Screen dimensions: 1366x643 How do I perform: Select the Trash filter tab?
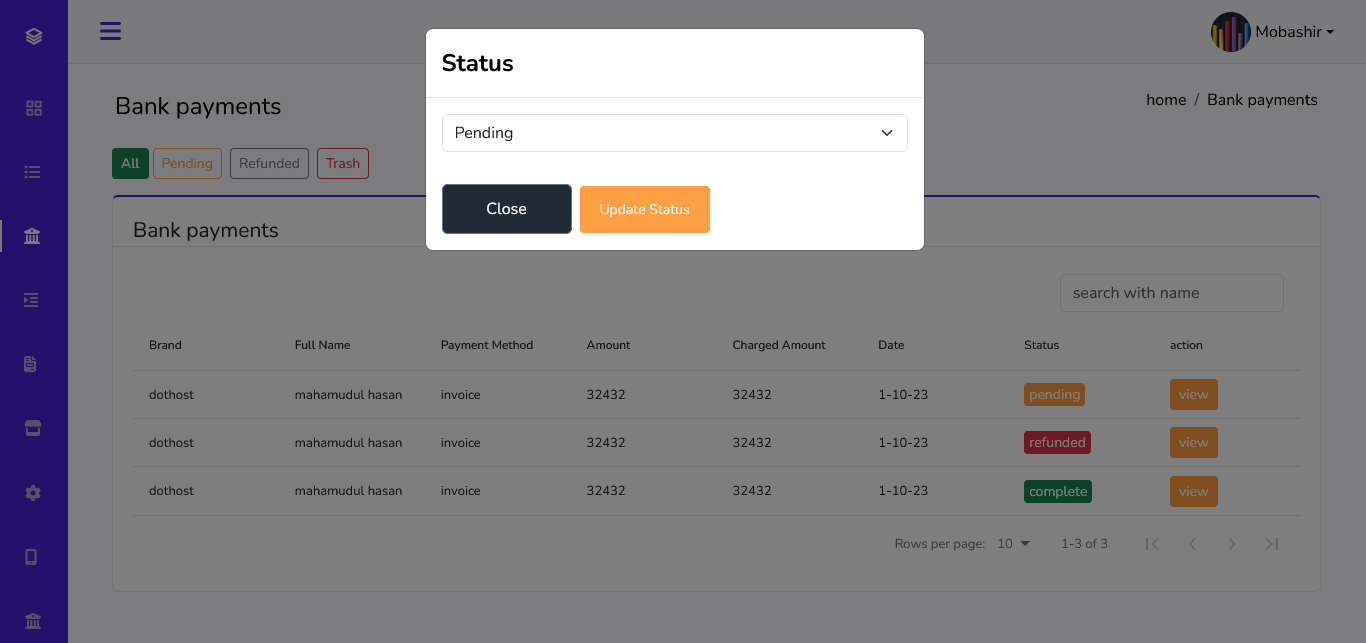[342, 163]
